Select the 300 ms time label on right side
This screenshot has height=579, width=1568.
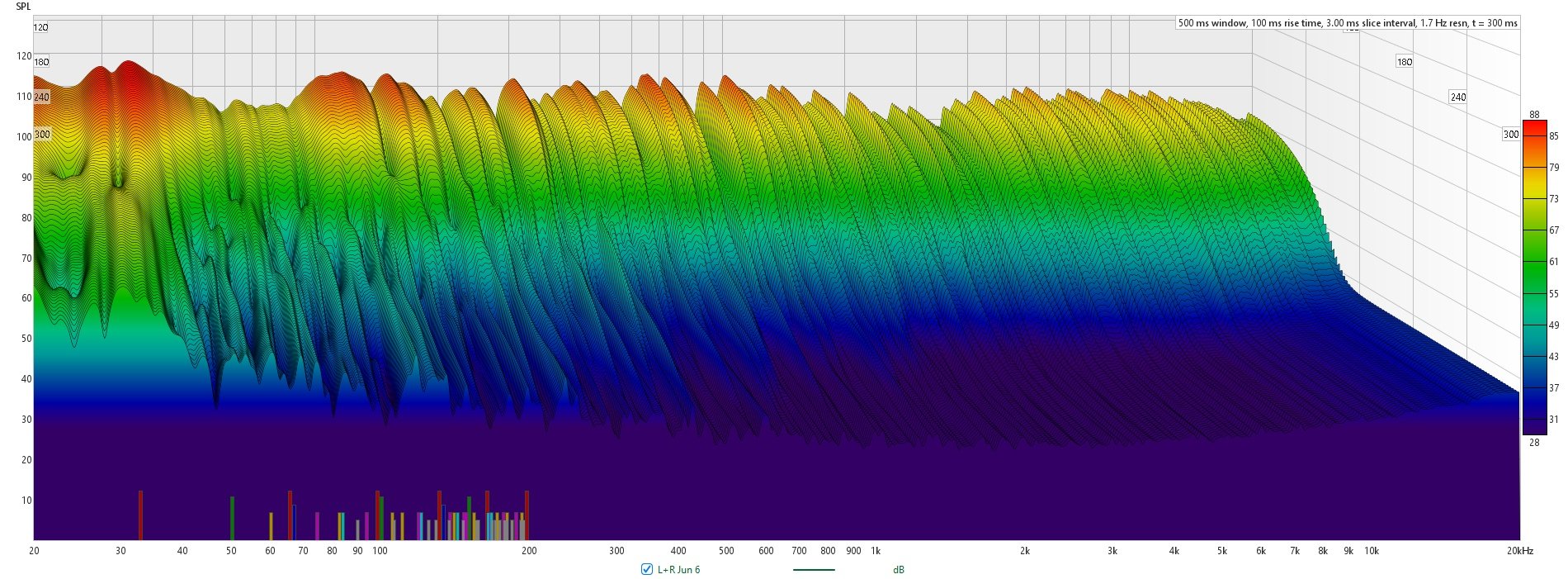(1510, 135)
